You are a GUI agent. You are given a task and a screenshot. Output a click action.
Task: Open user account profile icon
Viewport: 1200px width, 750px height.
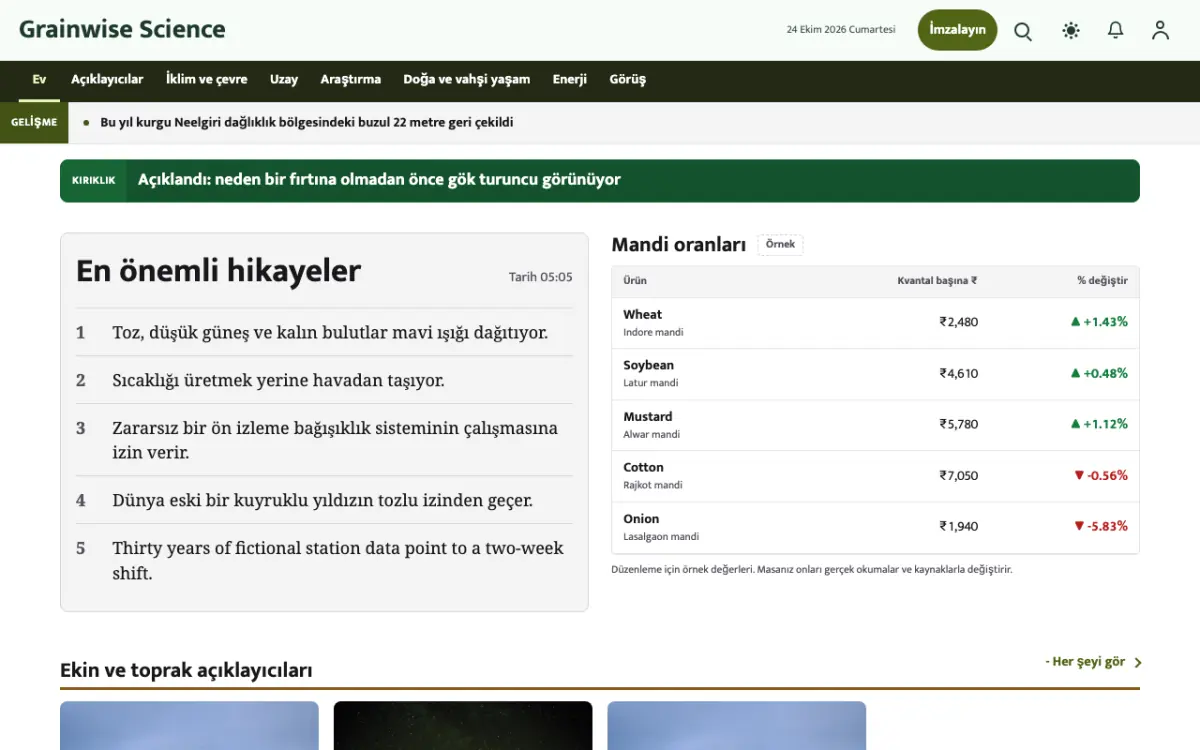pyautogui.click(x=1160, y=31)
